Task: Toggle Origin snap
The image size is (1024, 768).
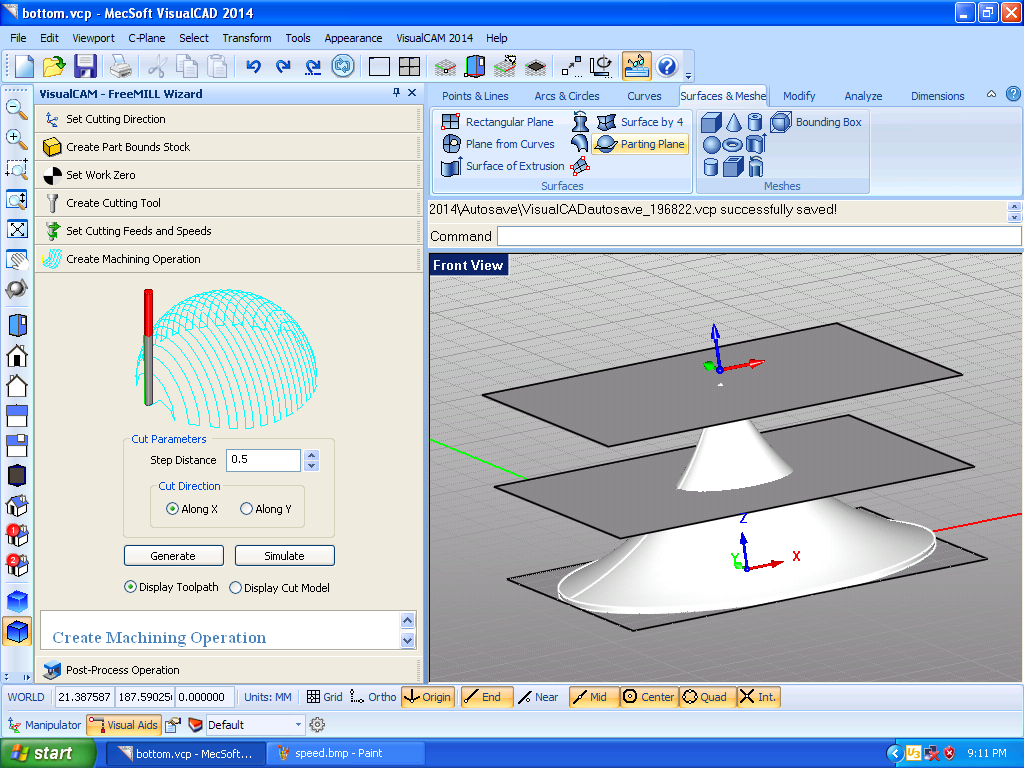Action: [x=427, y=697]
